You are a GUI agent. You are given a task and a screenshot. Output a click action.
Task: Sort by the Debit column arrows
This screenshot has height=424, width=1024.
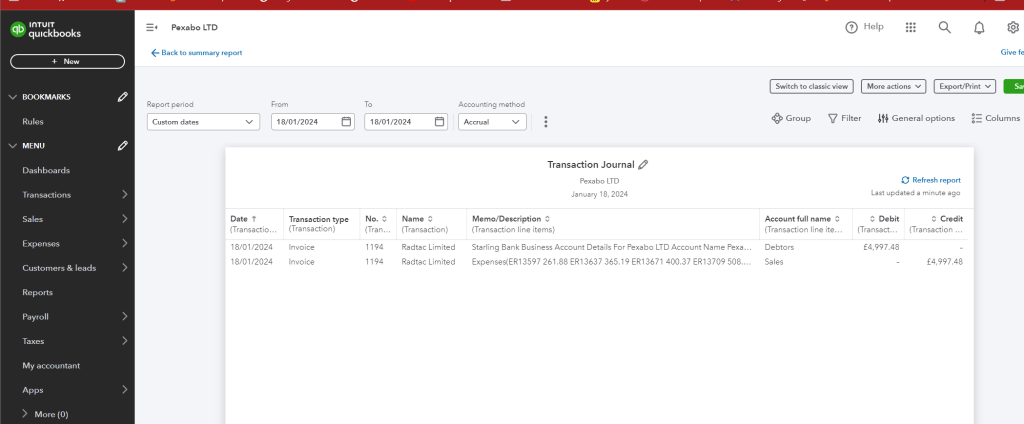click(x=872, y=219)
